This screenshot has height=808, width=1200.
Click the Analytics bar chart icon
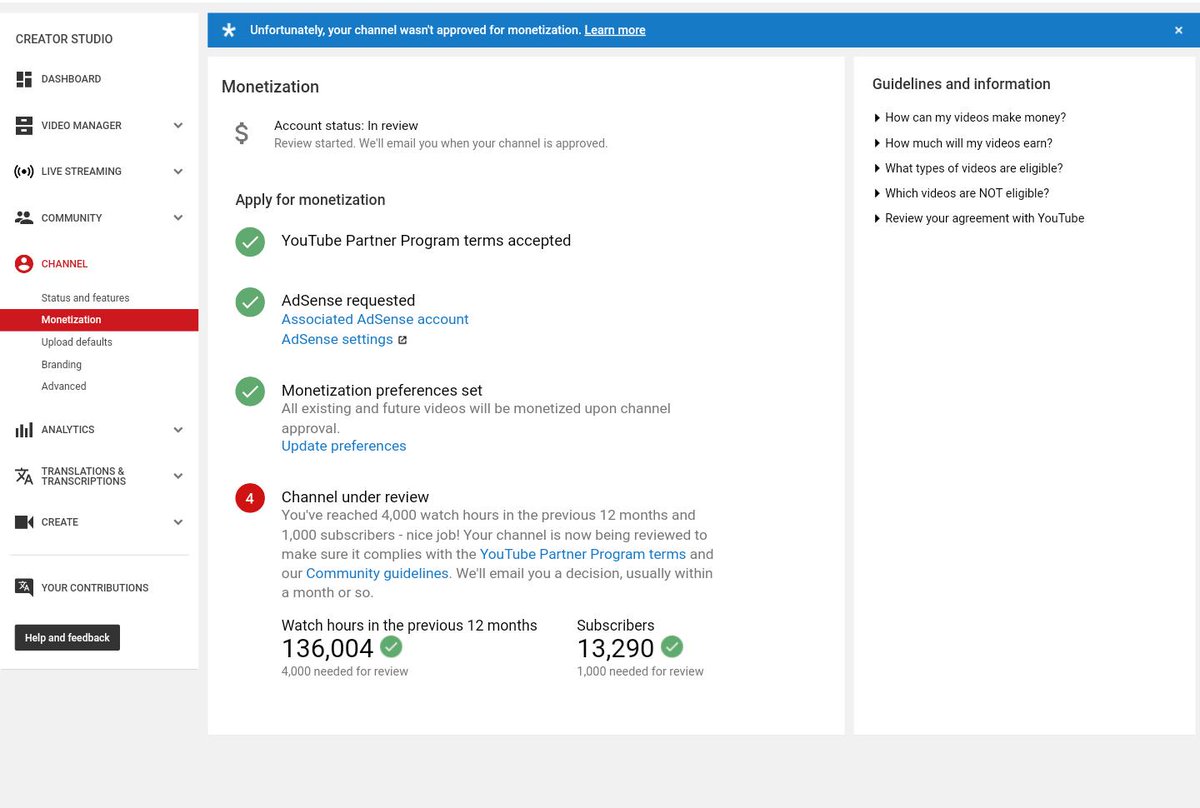click(24, 430)
